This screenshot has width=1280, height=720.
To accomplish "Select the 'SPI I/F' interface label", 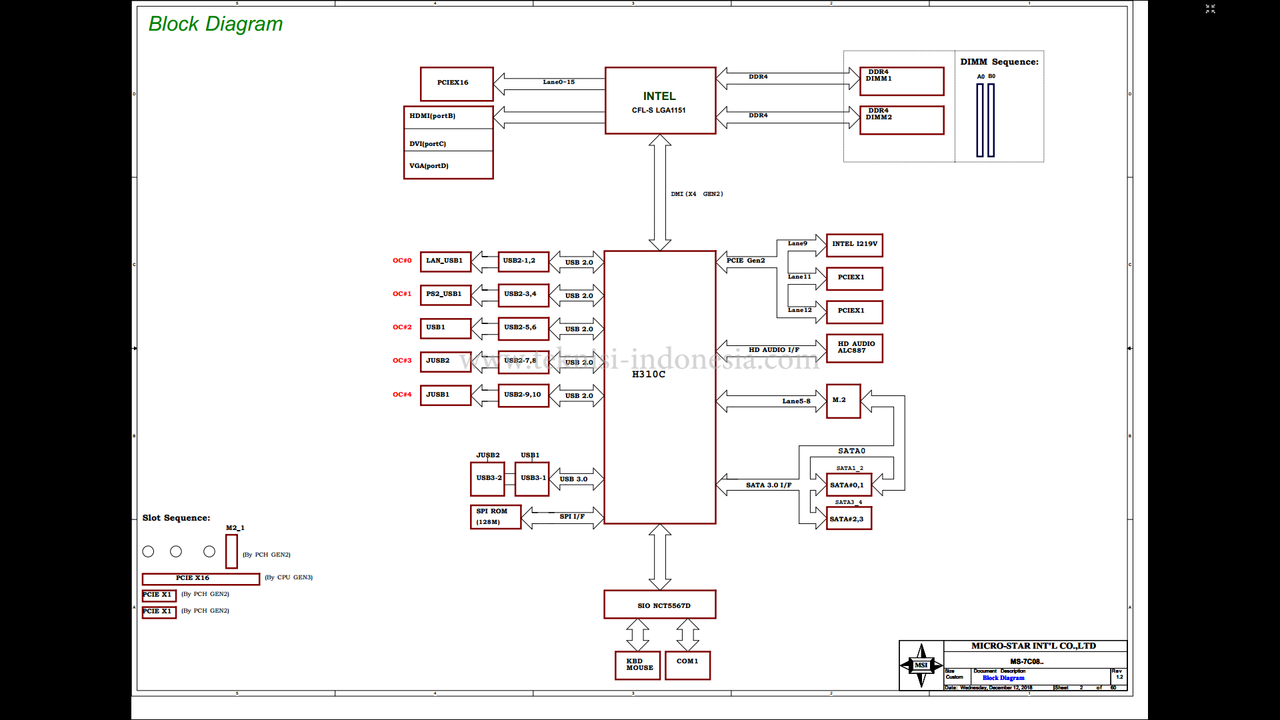I will click(572, 517).
